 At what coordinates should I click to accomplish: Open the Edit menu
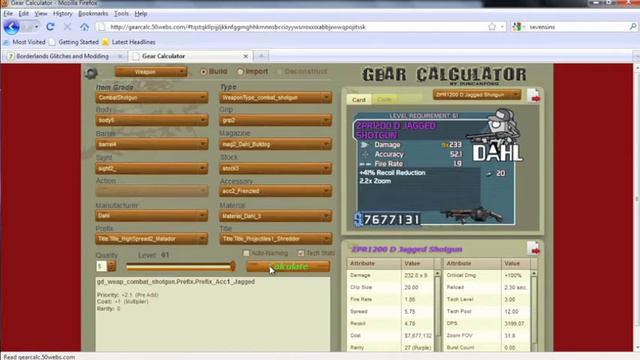(24, 13)
